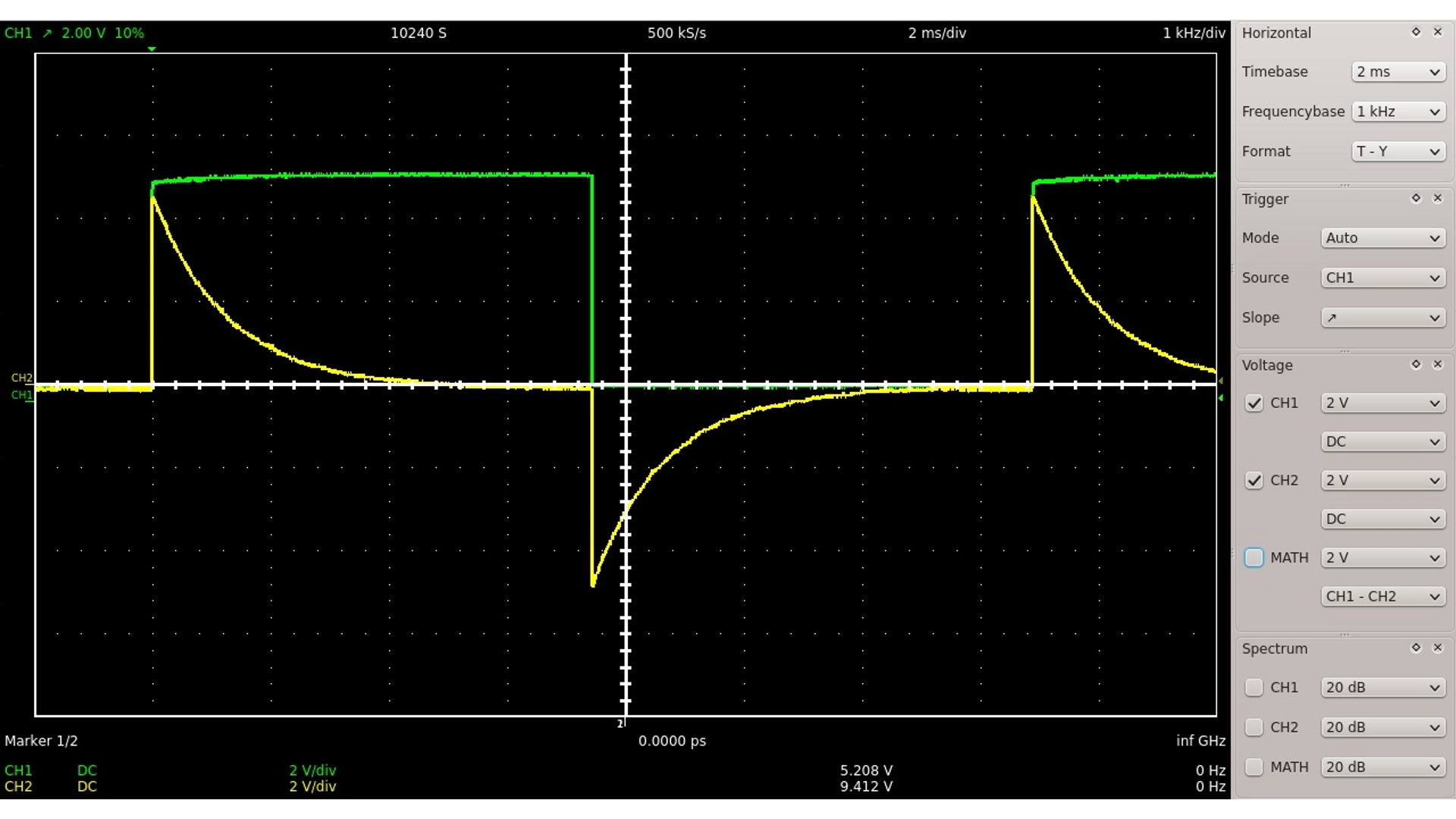Close the Spectrum panel
Screen dimensions: 1456x819
point(1437,648)
